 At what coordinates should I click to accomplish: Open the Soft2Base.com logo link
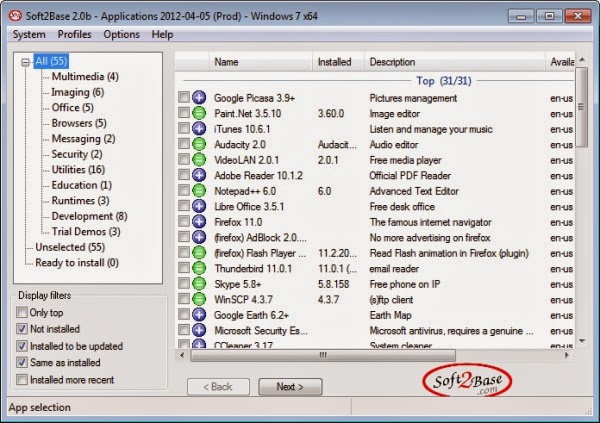point(467,381)
